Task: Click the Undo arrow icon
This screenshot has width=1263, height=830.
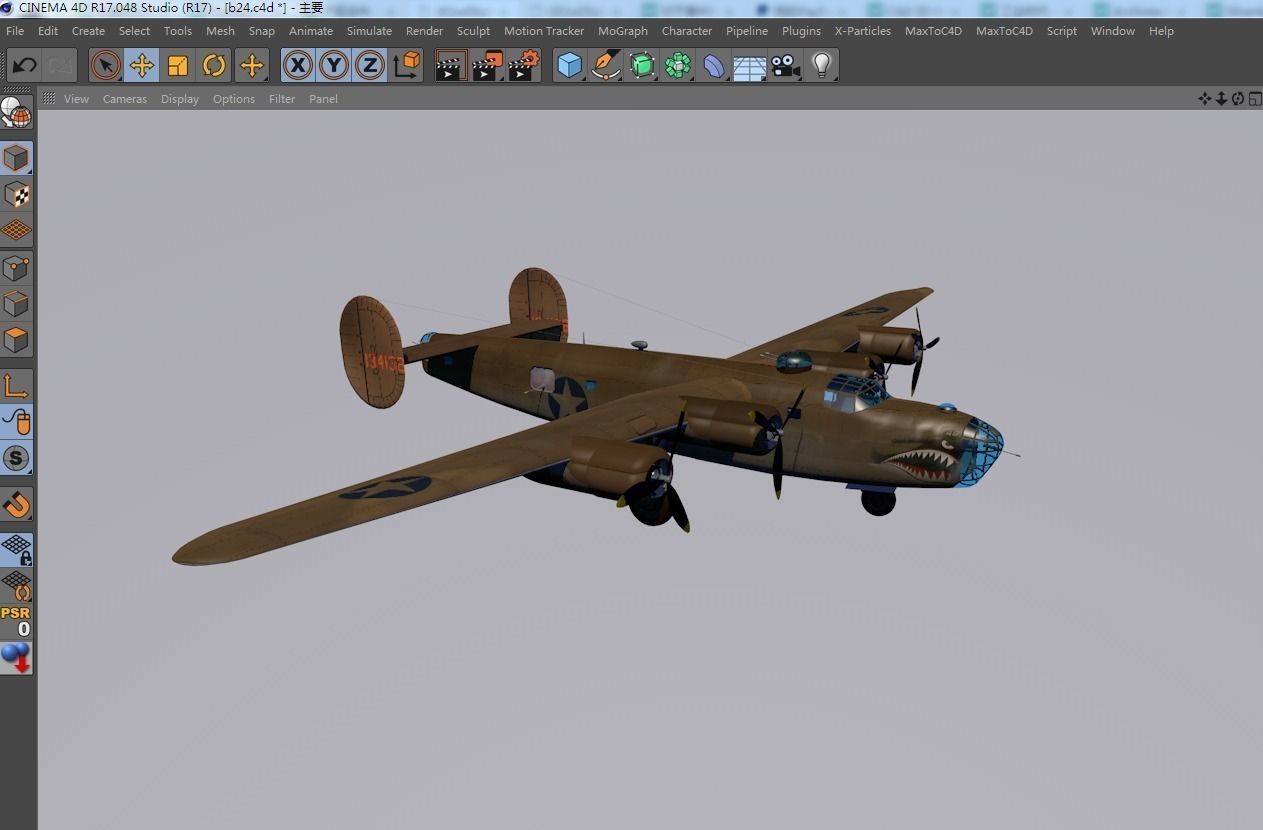Action: [x=24, y=66]
